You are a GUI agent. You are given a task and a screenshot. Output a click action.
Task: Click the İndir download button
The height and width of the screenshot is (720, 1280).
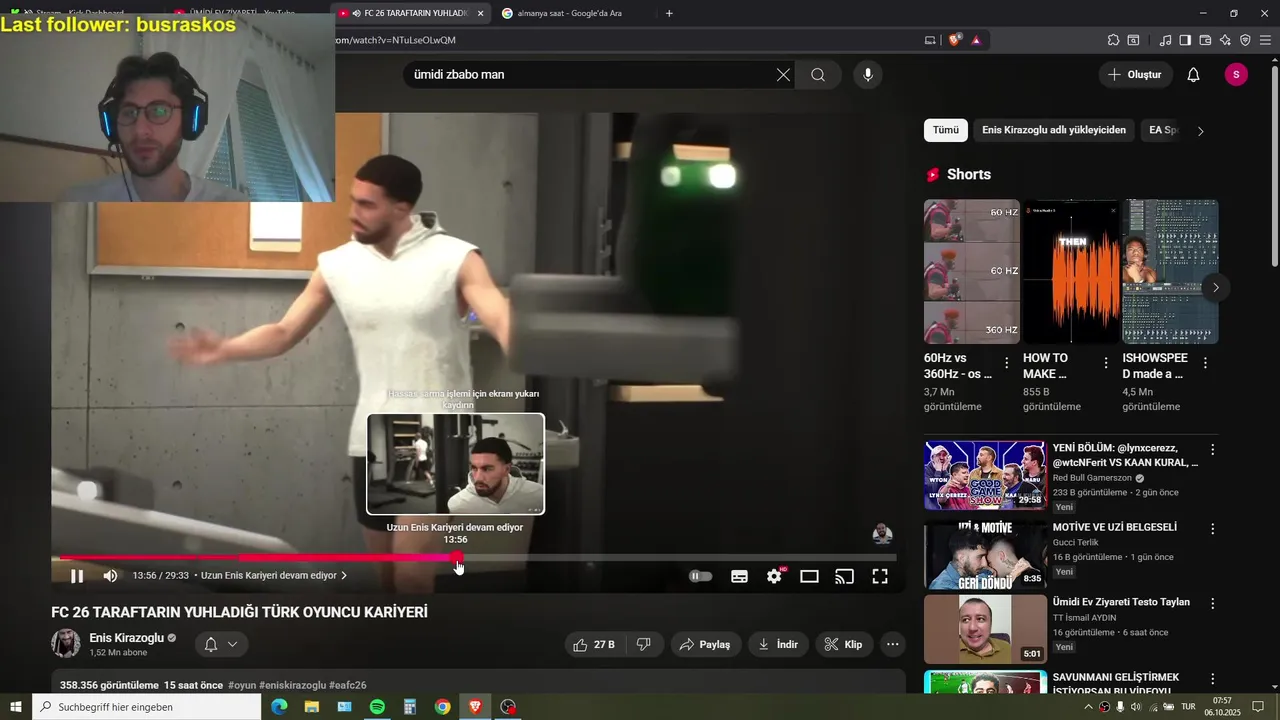[x=778, y=644]
